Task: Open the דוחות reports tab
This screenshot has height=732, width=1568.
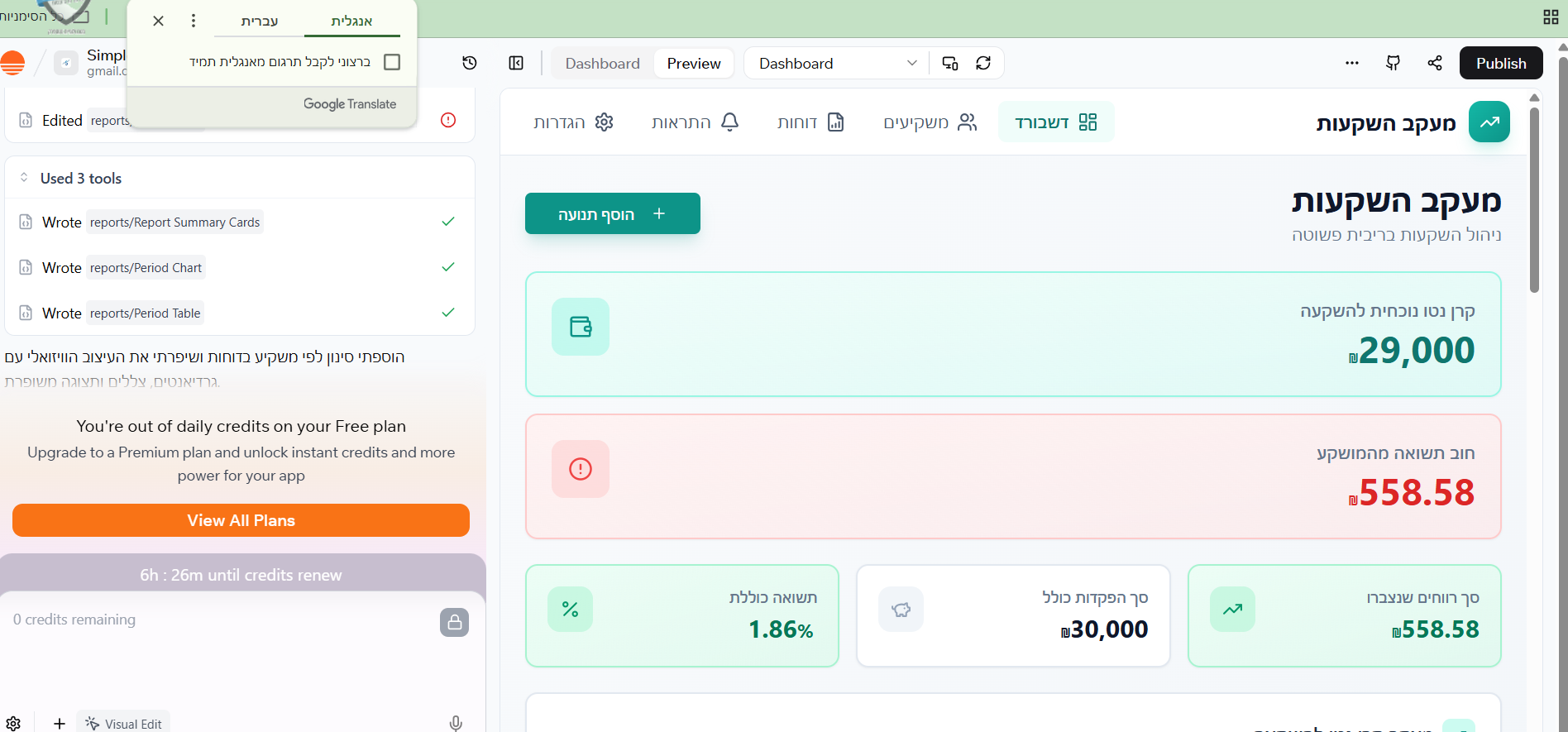Action: point(810,122)
